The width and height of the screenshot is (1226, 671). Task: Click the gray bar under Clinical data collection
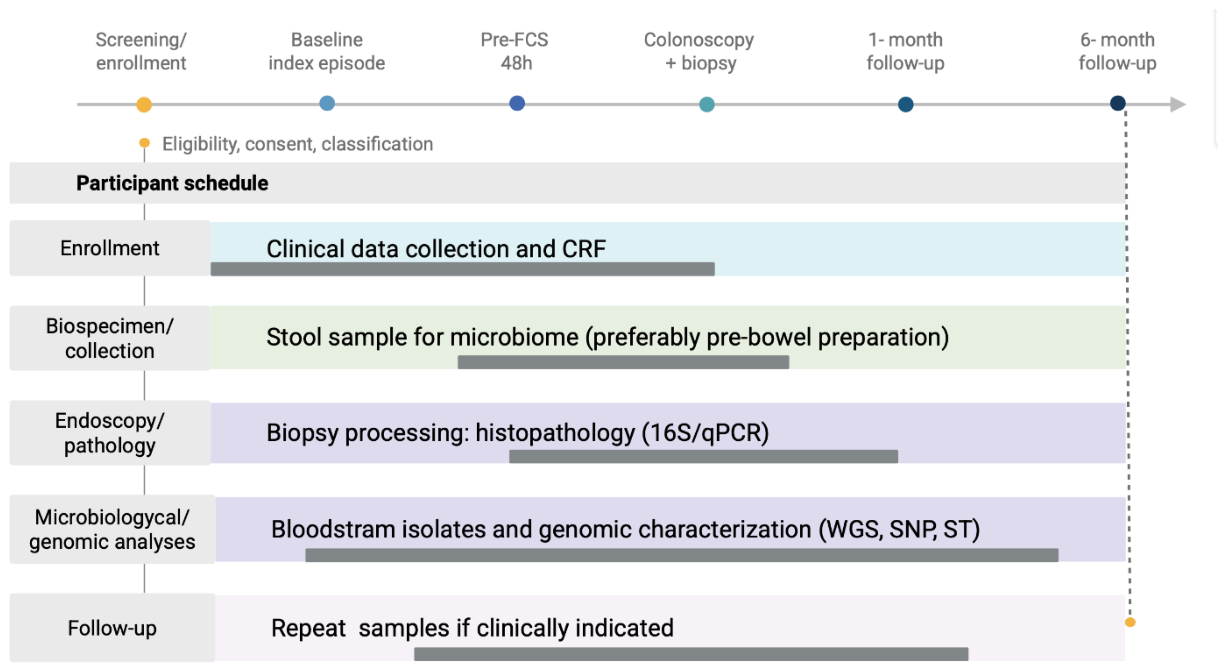462,269
